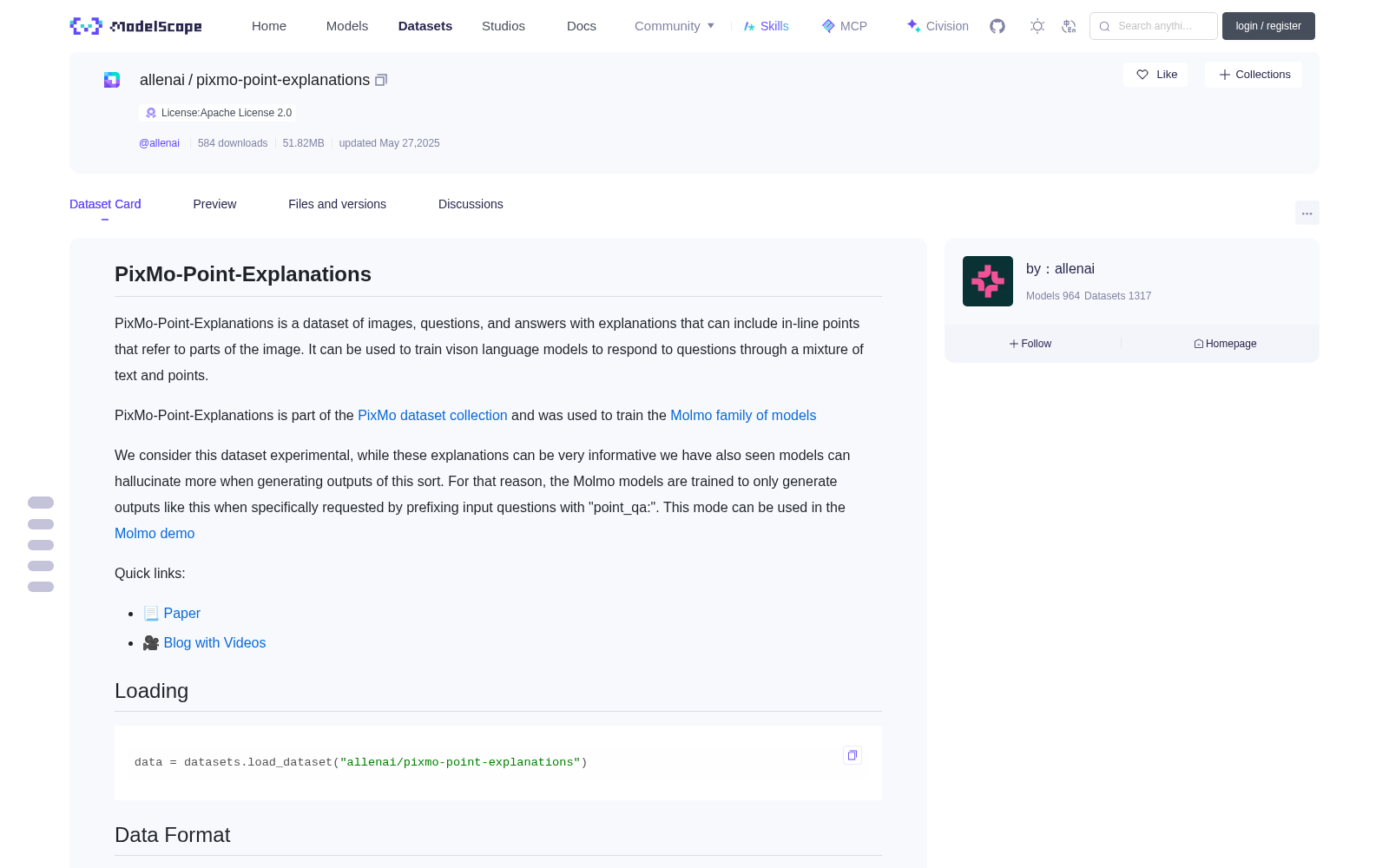Toggle light/dark theme sun icon
The width and height of the screenshot is (1389, 868).
point(1037,26)
